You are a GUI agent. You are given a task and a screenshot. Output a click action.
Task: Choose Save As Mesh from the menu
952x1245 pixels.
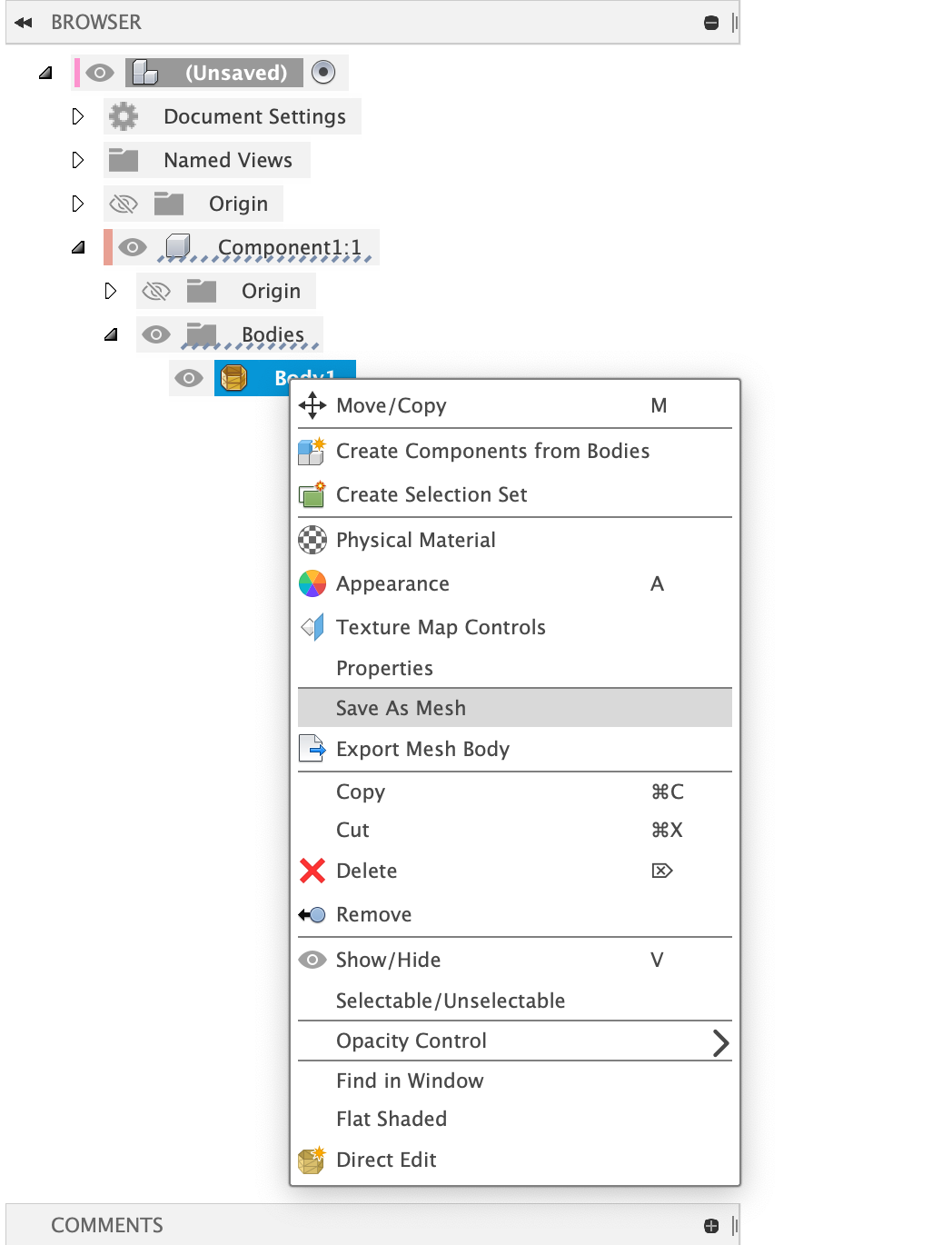(401, 707)
